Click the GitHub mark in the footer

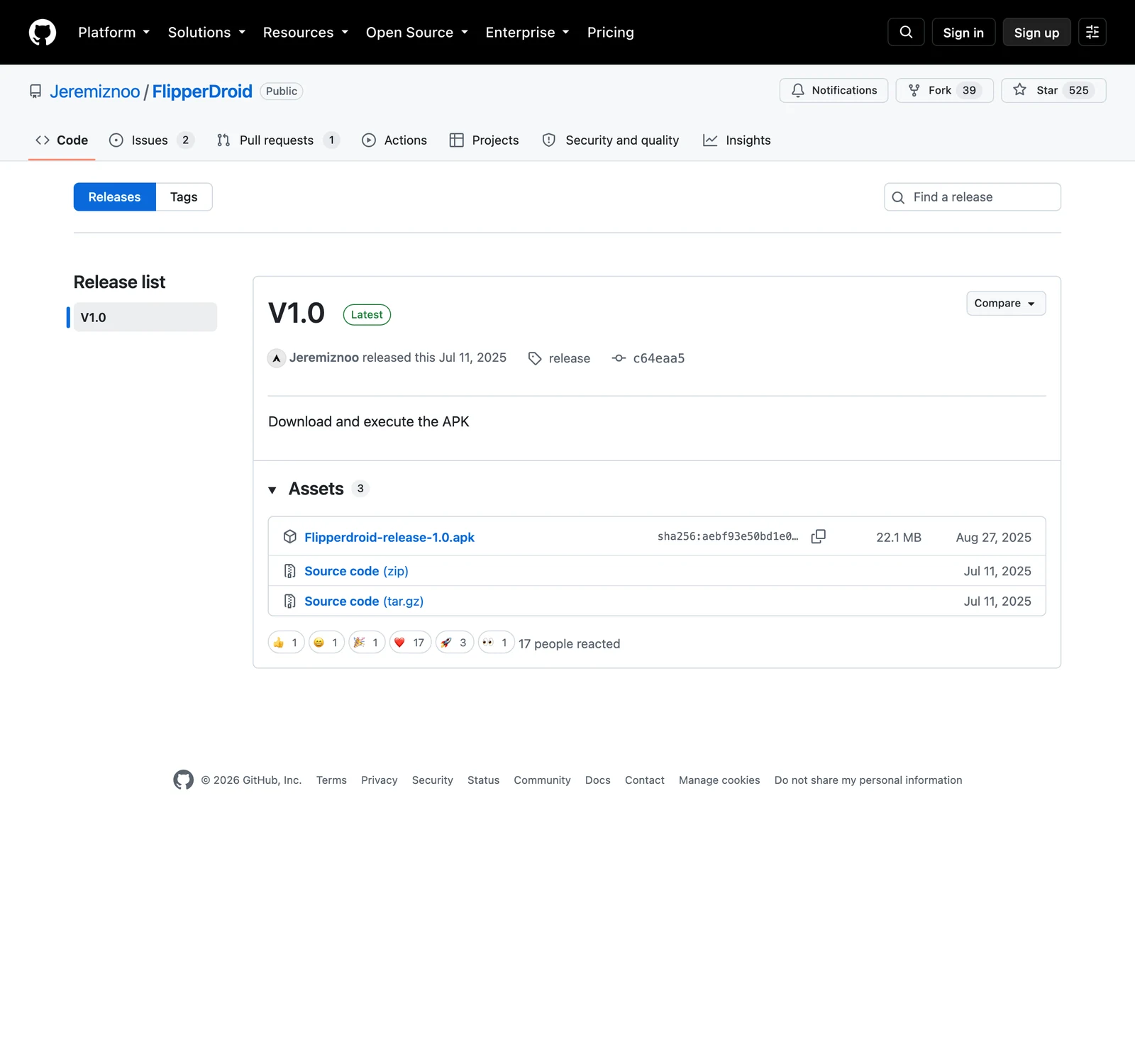tap(183, 780)
